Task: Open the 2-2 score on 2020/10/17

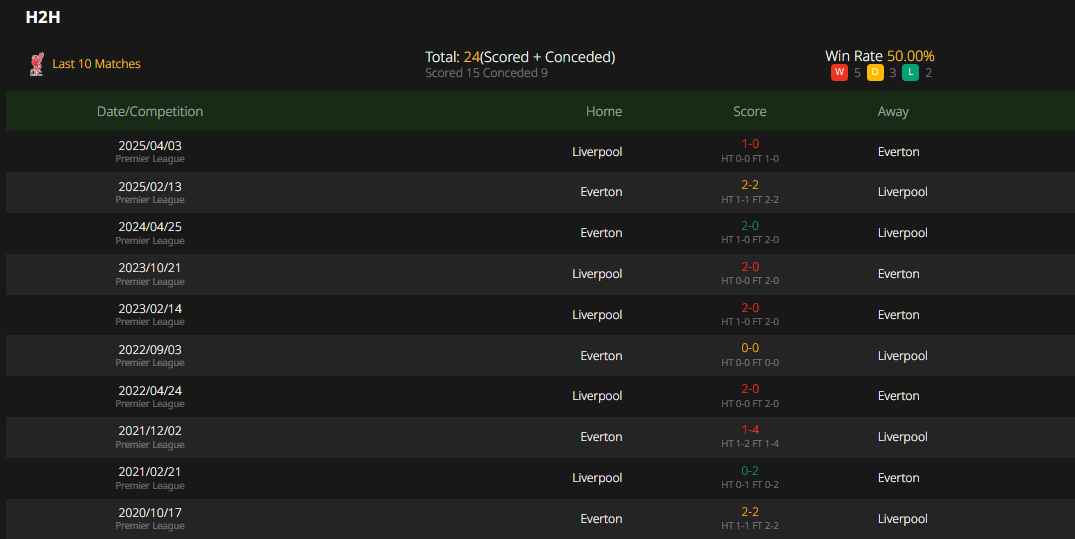Action: click(x=750, y=512)
